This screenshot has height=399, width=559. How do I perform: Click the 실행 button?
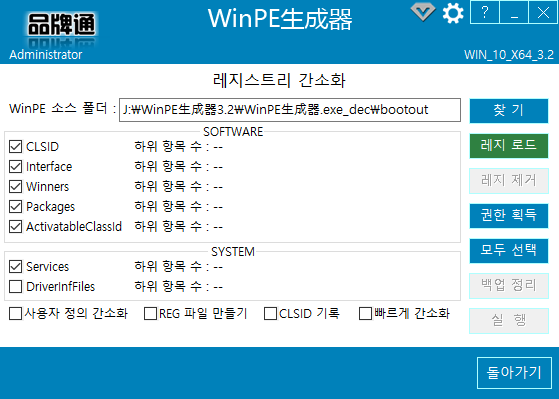[509, 320]
